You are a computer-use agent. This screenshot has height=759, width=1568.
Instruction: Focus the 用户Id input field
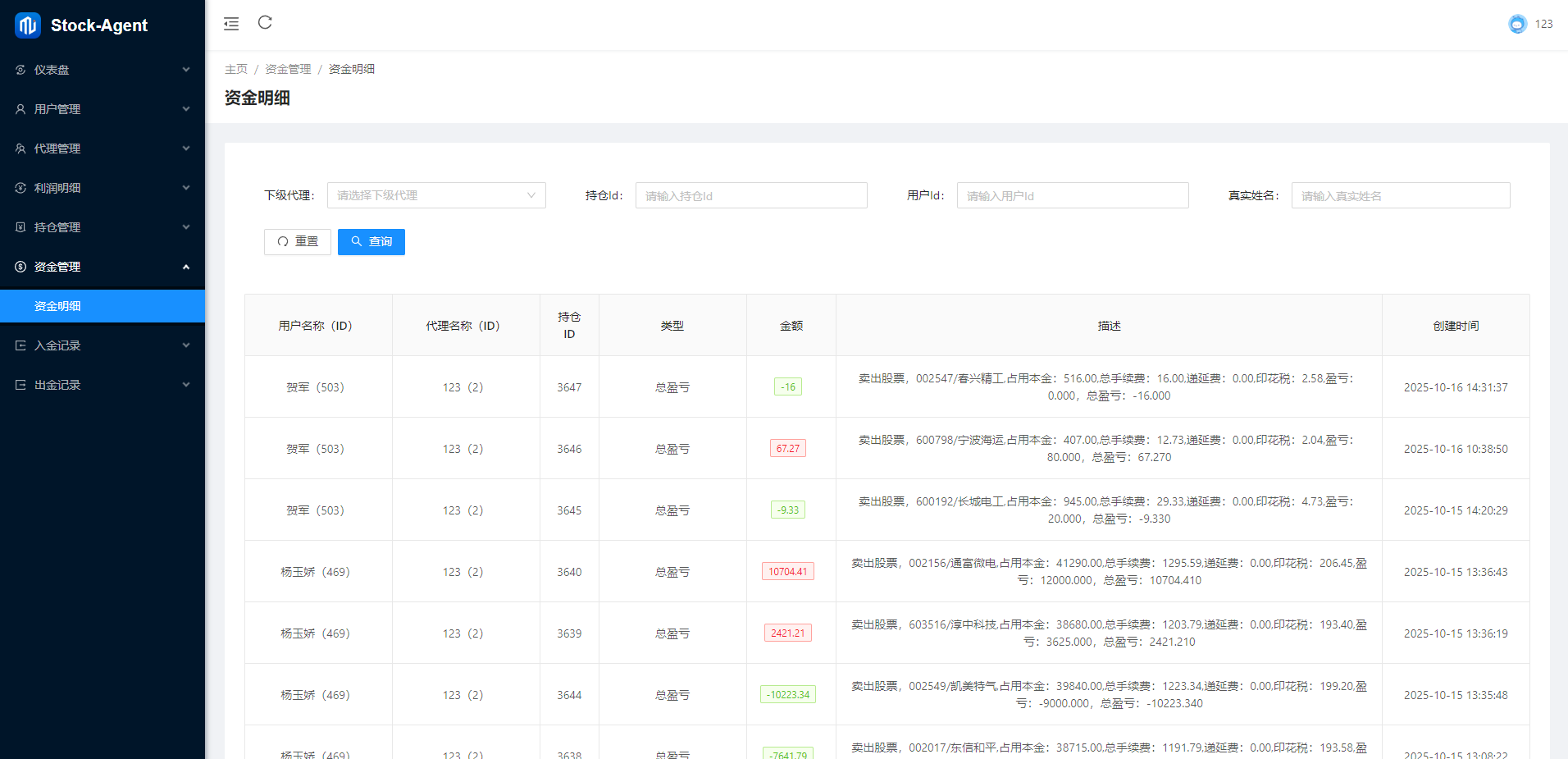coord(1072,195)
